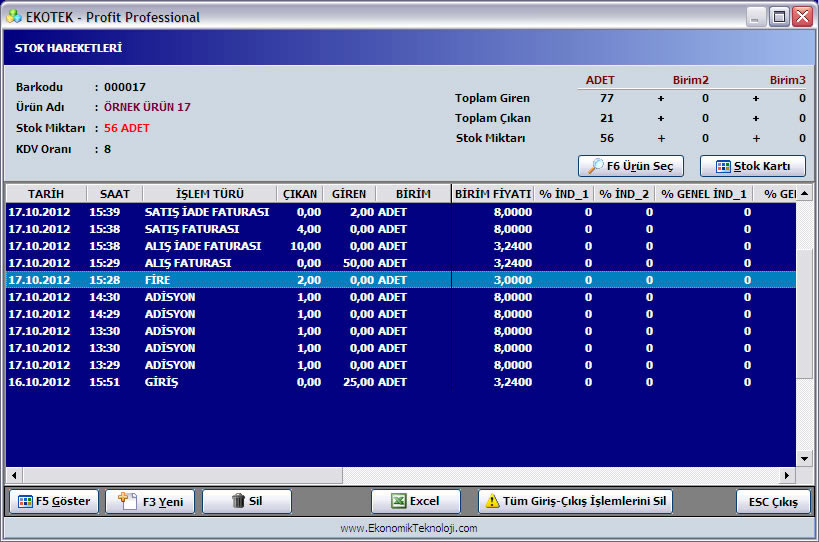819x542 pixels.
Task: Sort by the TARİH column header
Action: pos(46,194)
